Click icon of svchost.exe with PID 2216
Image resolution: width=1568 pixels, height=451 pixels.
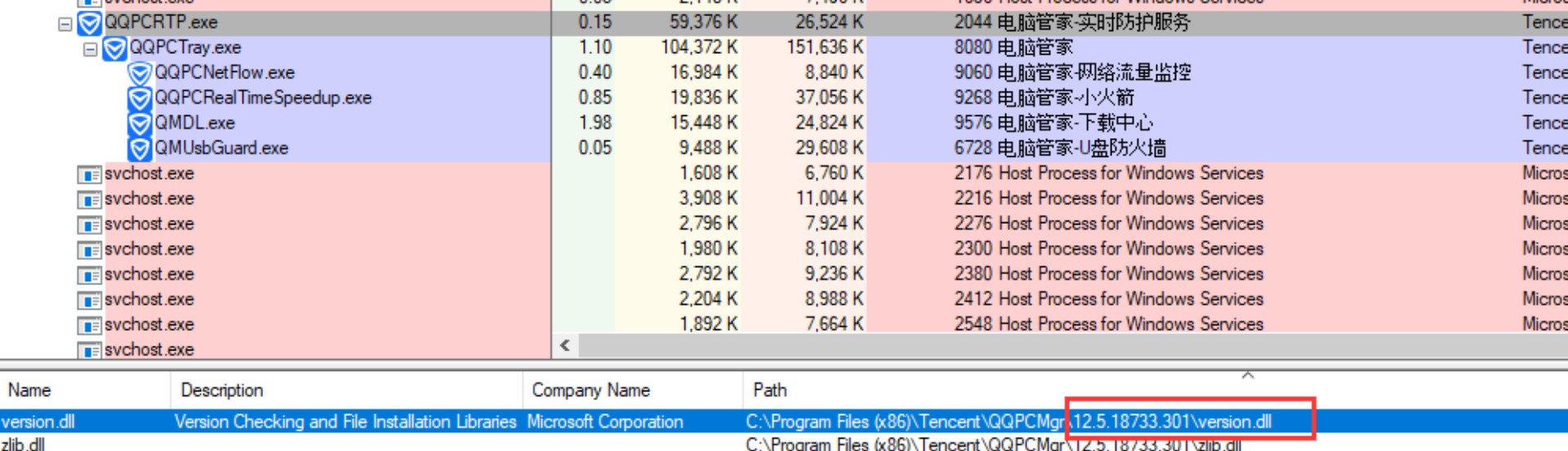pos(89,200)
